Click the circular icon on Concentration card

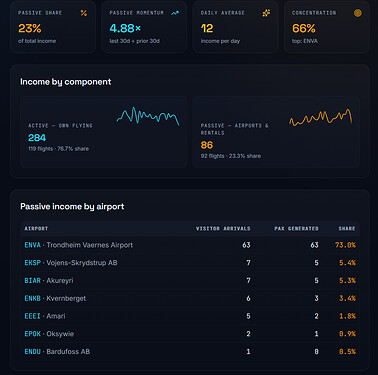358,13
